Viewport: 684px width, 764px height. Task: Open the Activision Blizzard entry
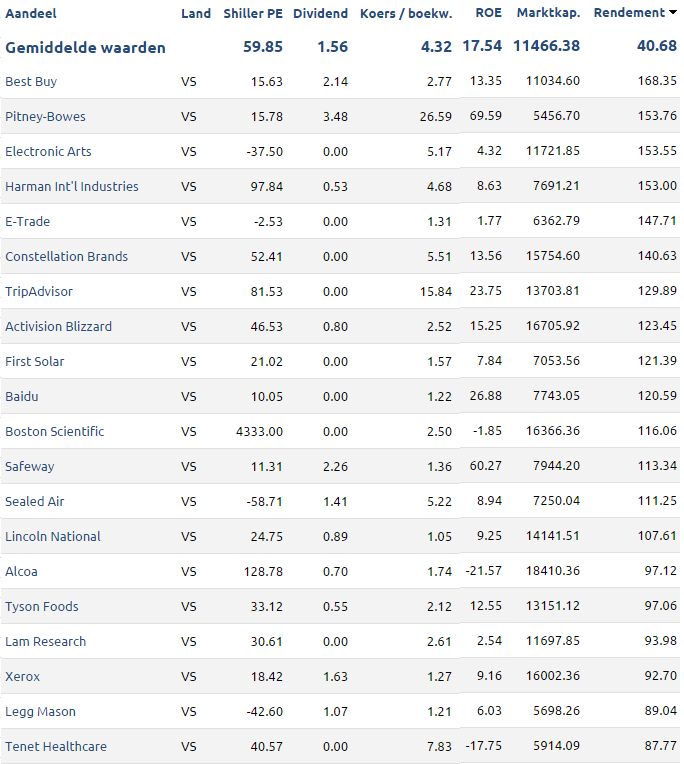58,326
